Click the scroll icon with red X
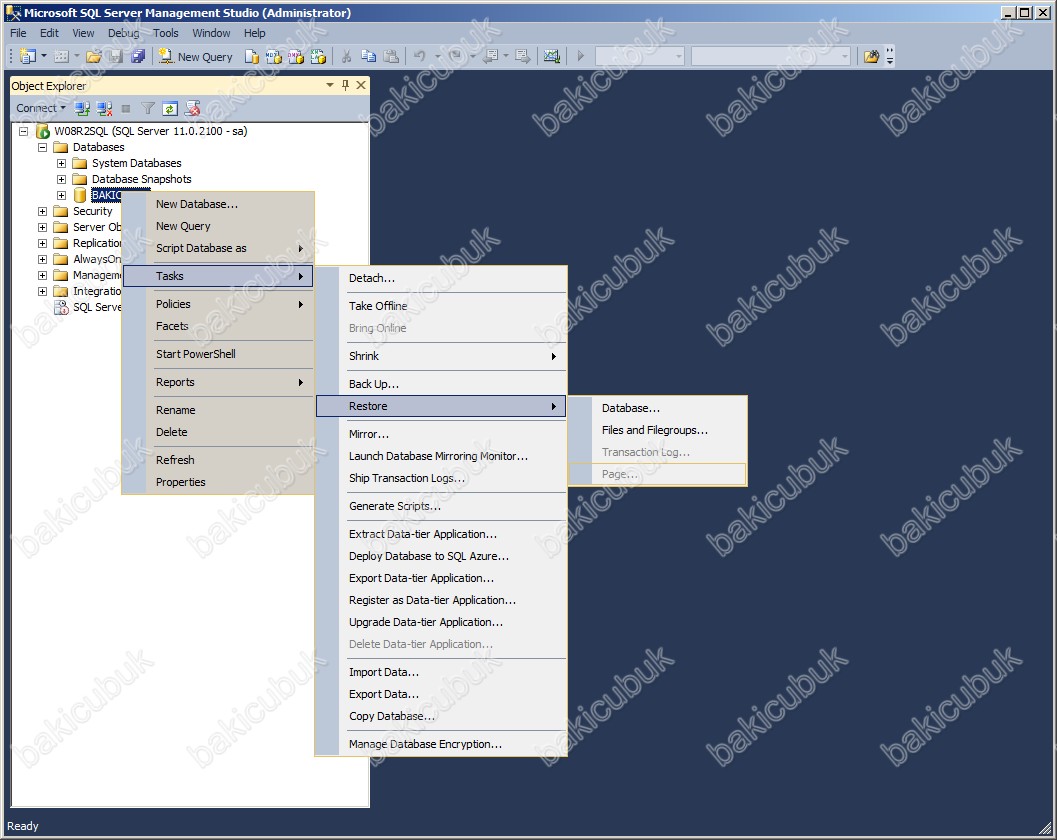1057x840 pixels. 192,108
